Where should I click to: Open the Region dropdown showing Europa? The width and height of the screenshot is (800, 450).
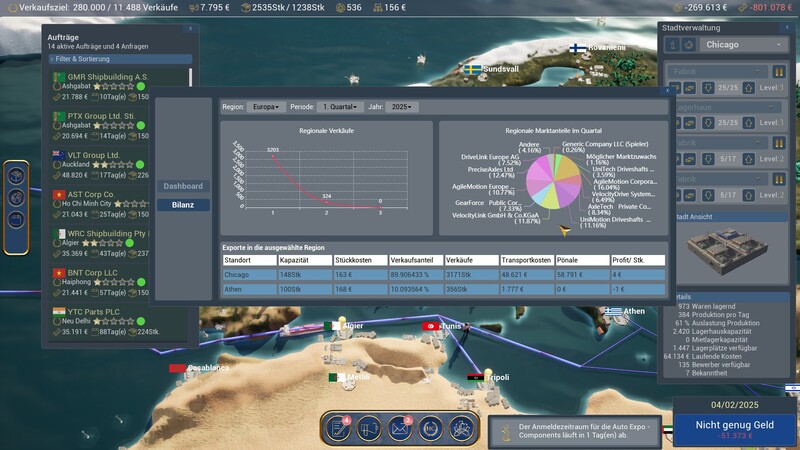point(265,106)
